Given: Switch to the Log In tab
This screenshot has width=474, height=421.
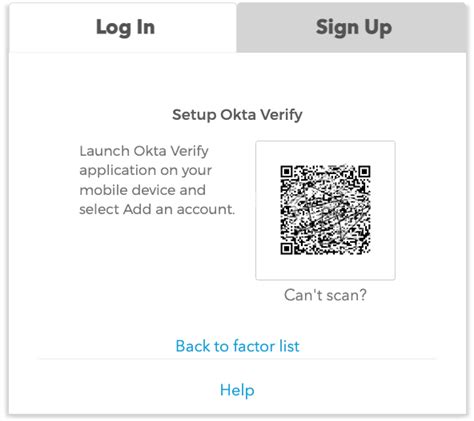Looking at the screenshot, I should (x=123, y=28).
